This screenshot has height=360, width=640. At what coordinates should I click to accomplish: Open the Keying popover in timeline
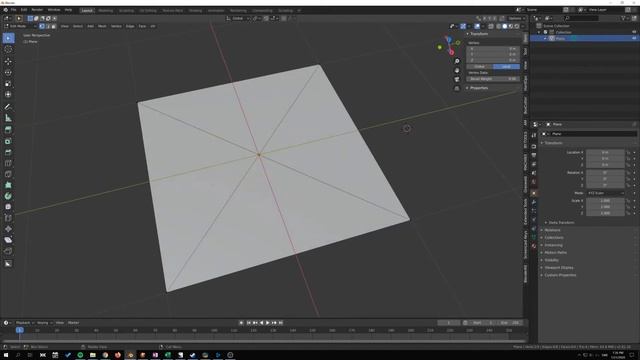tap(44, 323)
